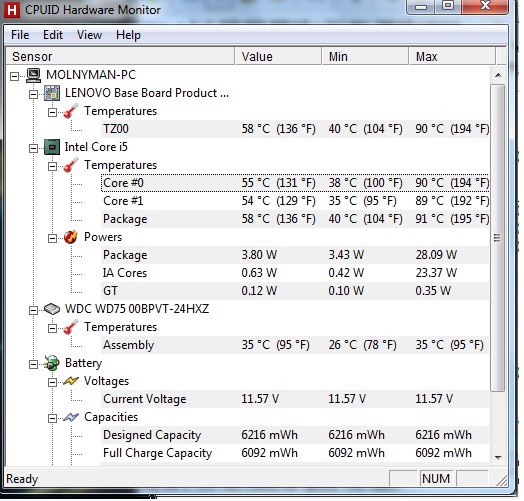The image size is (524, 501).
Task: Collapse the Battery tree node
Action: (x=33, y=364)
